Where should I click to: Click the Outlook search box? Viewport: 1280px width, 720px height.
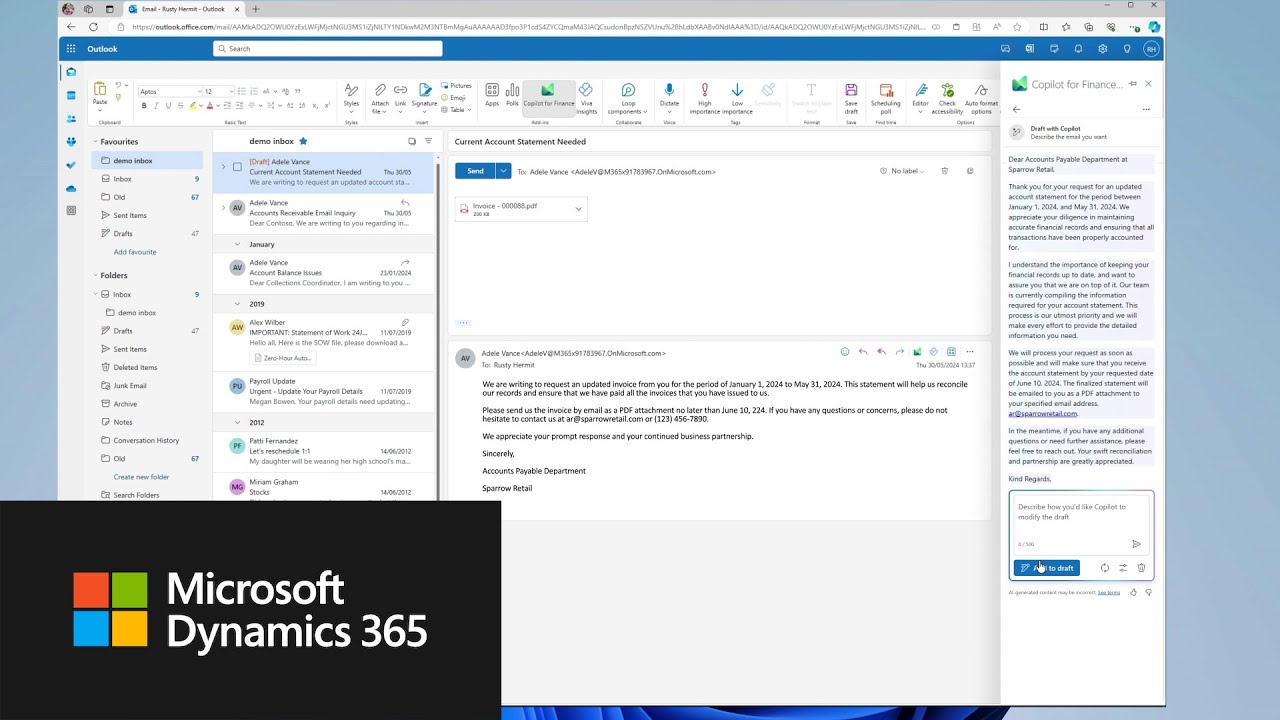coord(328,48)
